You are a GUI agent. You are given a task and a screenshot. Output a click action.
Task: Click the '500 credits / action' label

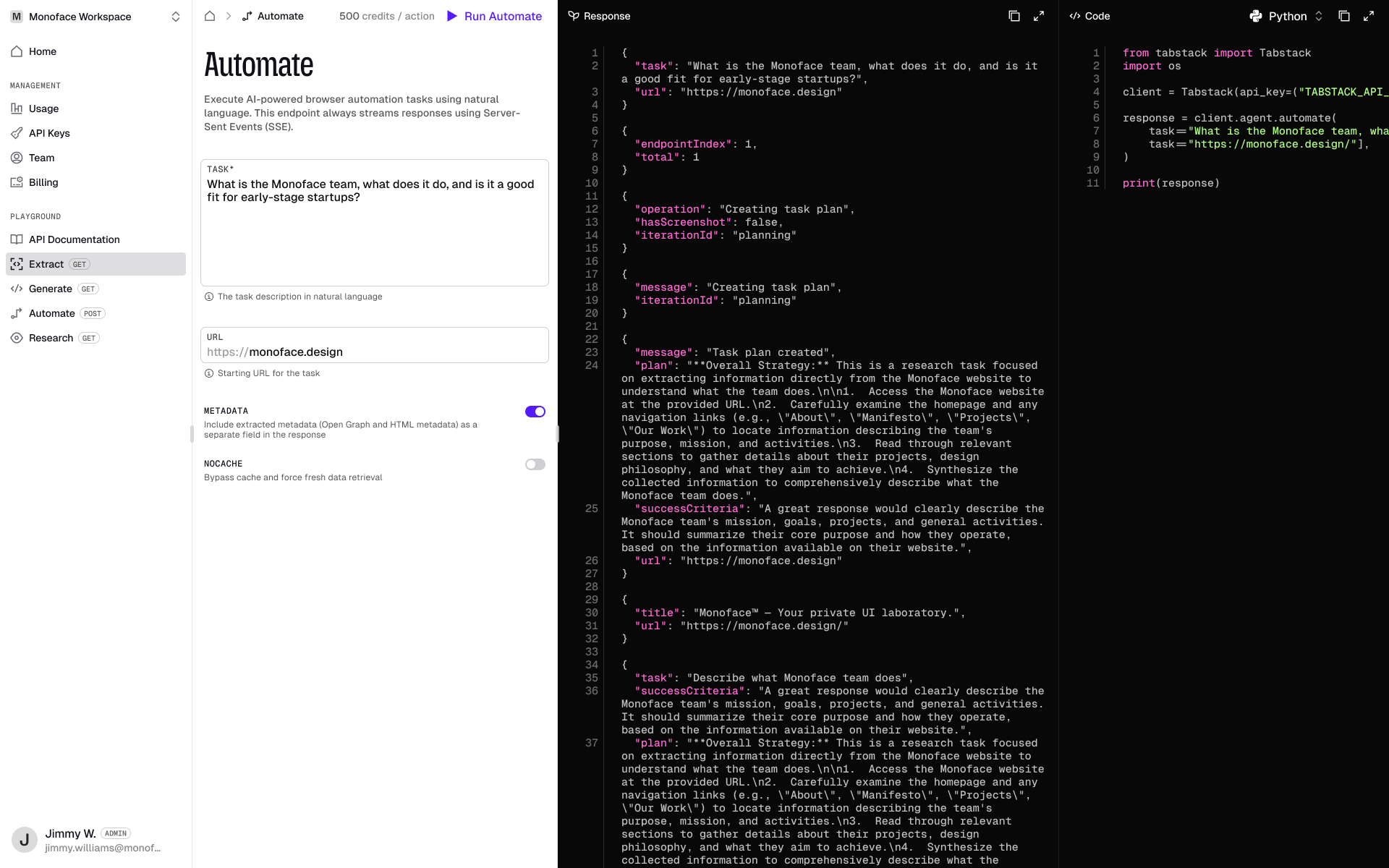(x=387, y=16)
